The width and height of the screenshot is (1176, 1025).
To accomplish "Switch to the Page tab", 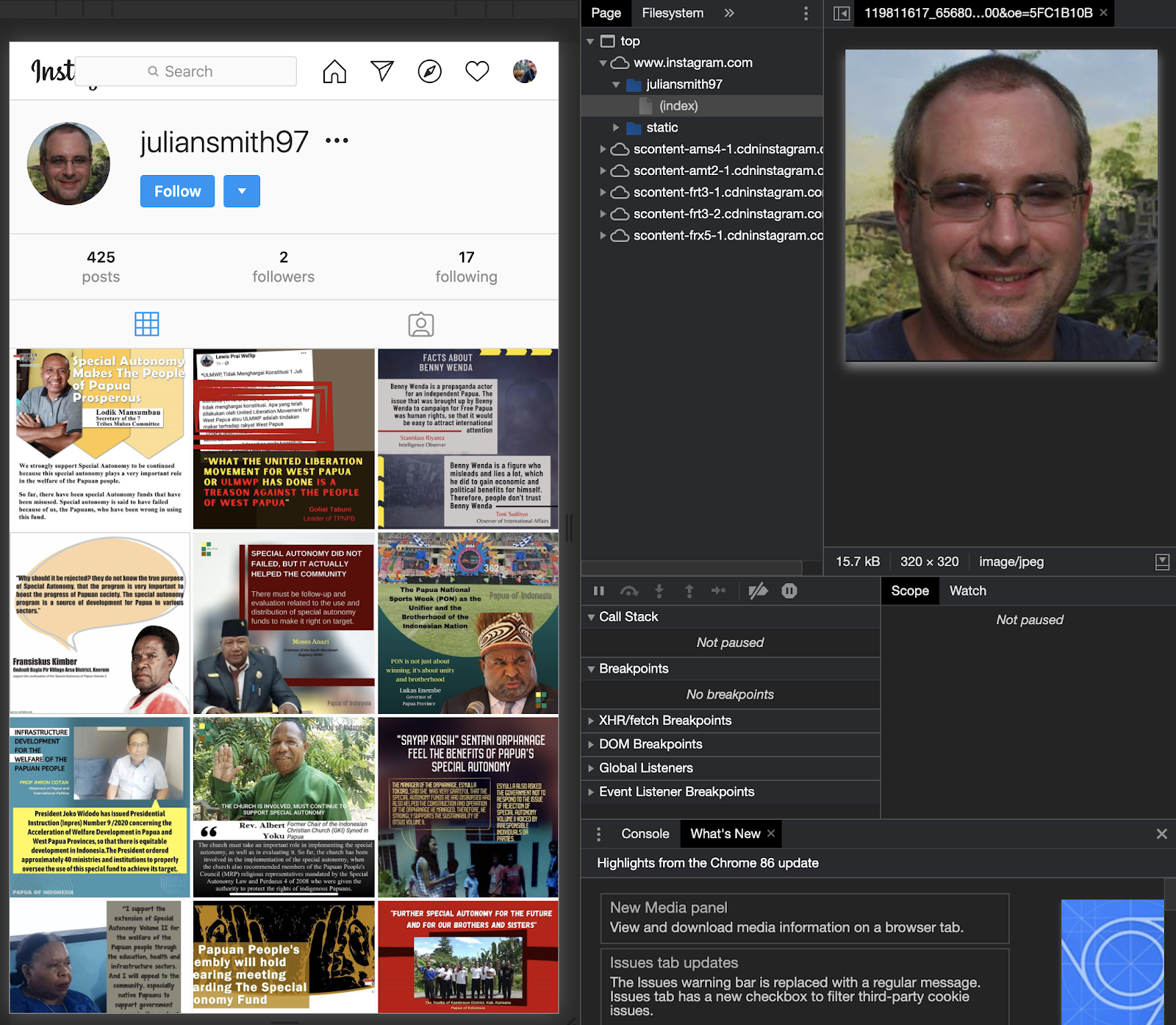I will point(606,13).
